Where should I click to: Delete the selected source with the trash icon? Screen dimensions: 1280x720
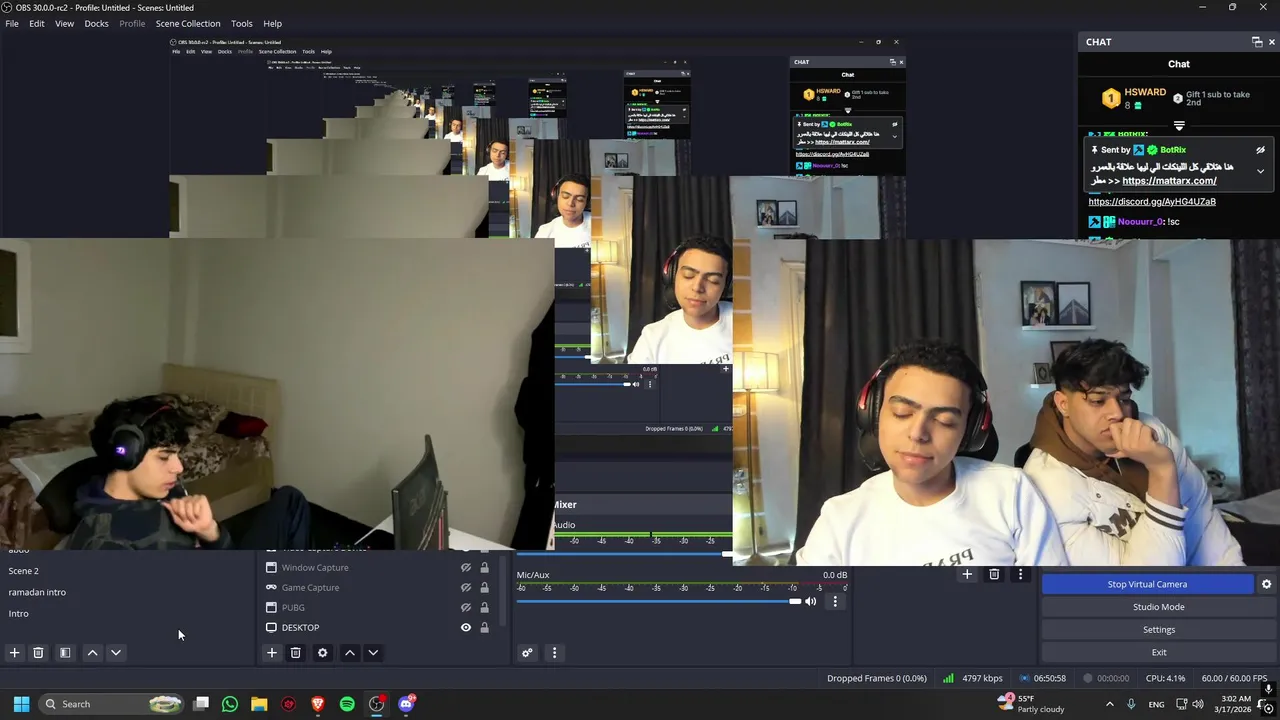pyautogui.click(x=295, y=653)
